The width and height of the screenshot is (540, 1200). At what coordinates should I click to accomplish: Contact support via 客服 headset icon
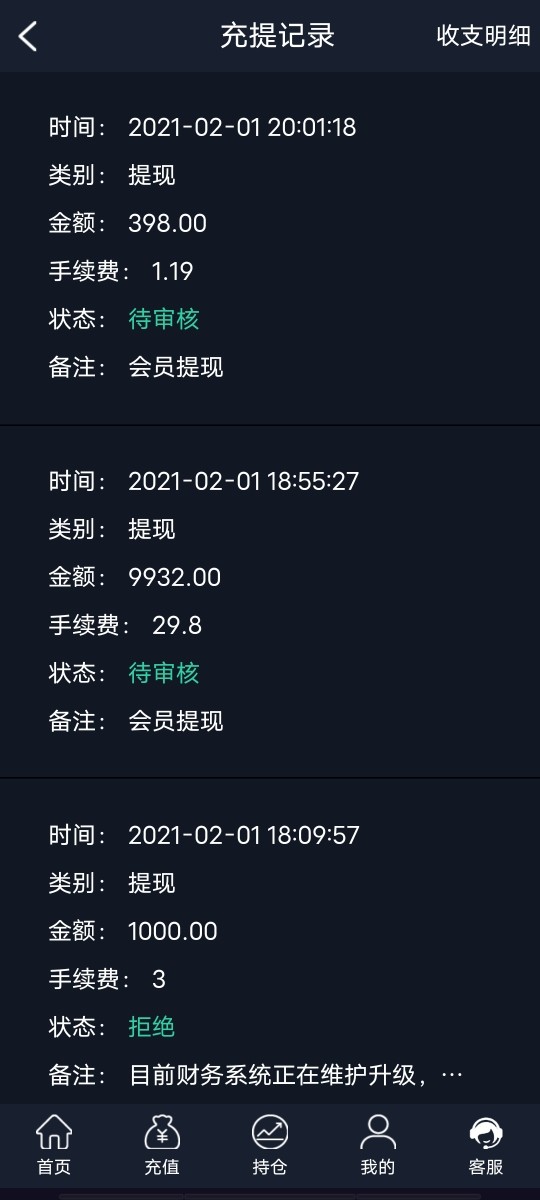pos(486,1133)
